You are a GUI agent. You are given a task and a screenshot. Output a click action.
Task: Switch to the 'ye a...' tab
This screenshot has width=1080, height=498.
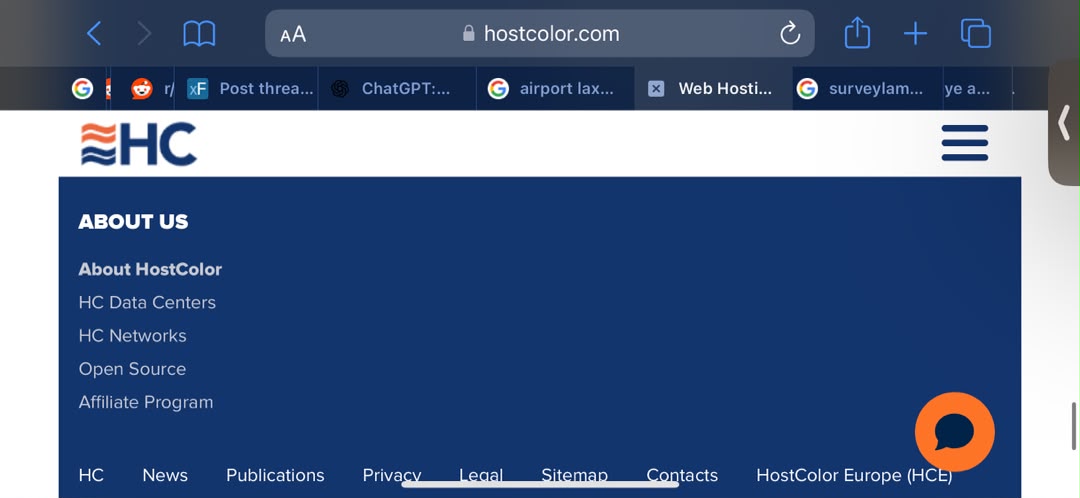click(977, 89)
